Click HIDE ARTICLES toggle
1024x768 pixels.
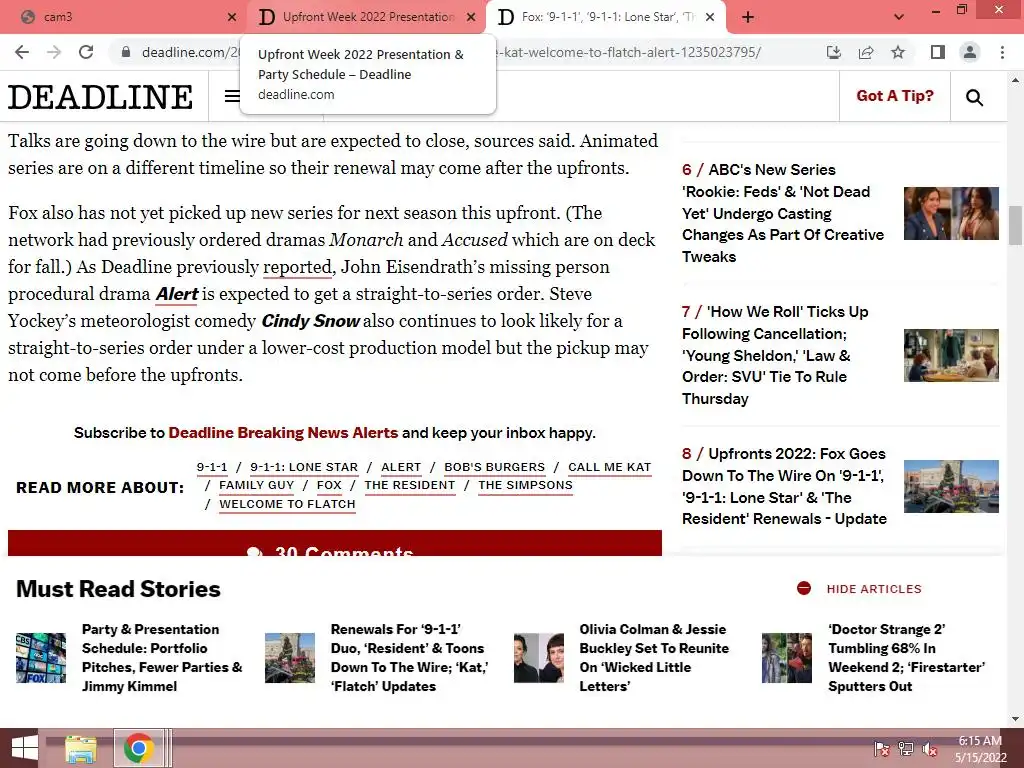tap(874, 589)
